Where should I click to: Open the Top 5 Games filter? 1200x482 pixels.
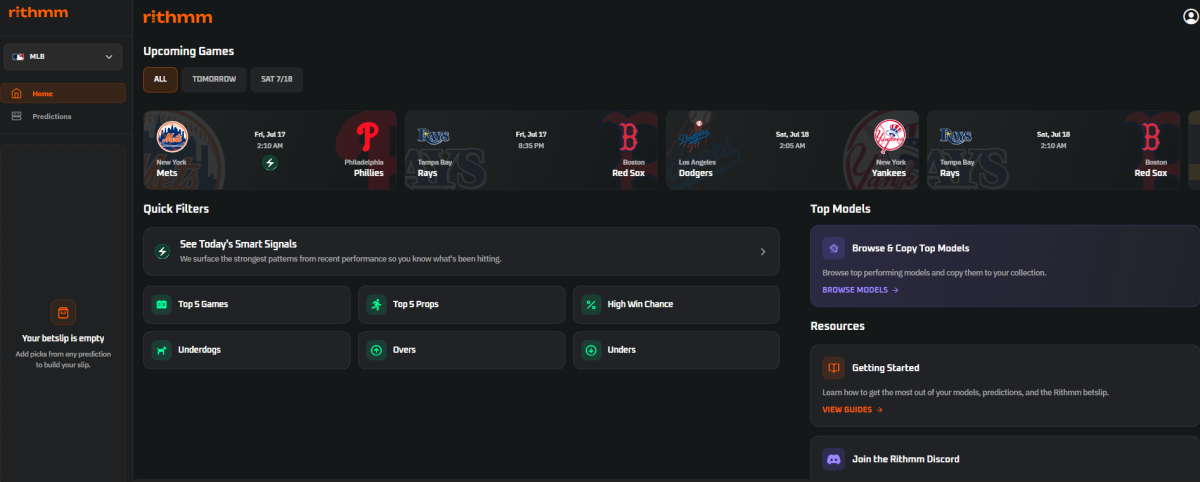pyautogui.click(x=247, y=304)
